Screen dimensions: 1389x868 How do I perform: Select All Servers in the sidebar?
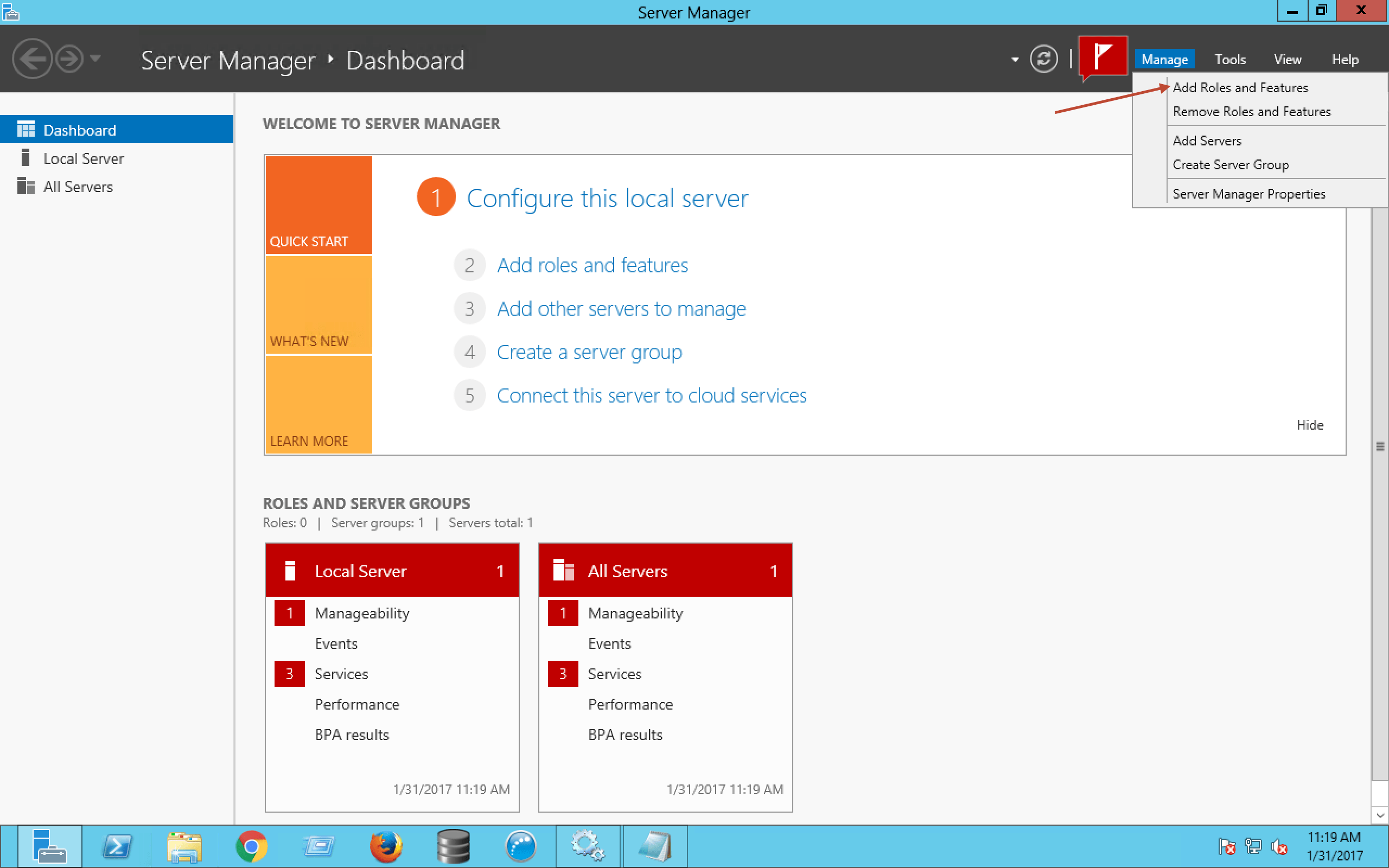pyautogui.click(x=79, y=186)
